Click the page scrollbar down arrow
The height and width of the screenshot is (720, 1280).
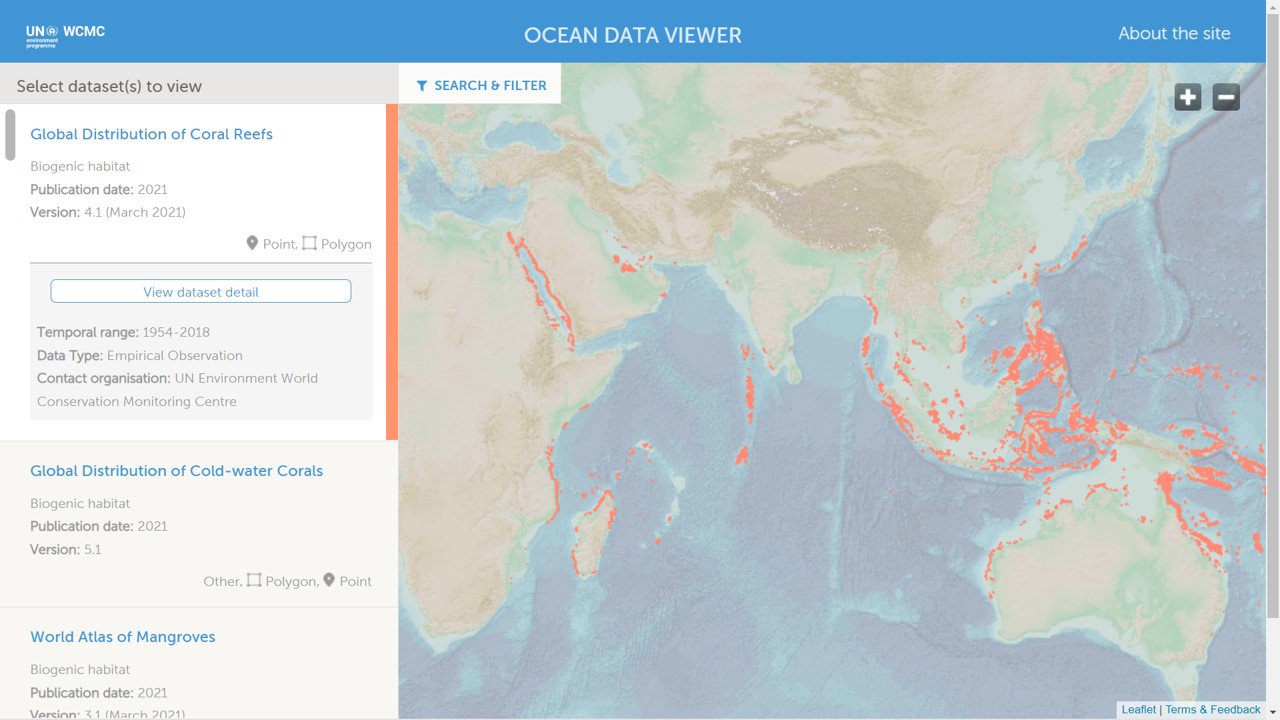coord(1272,712)
